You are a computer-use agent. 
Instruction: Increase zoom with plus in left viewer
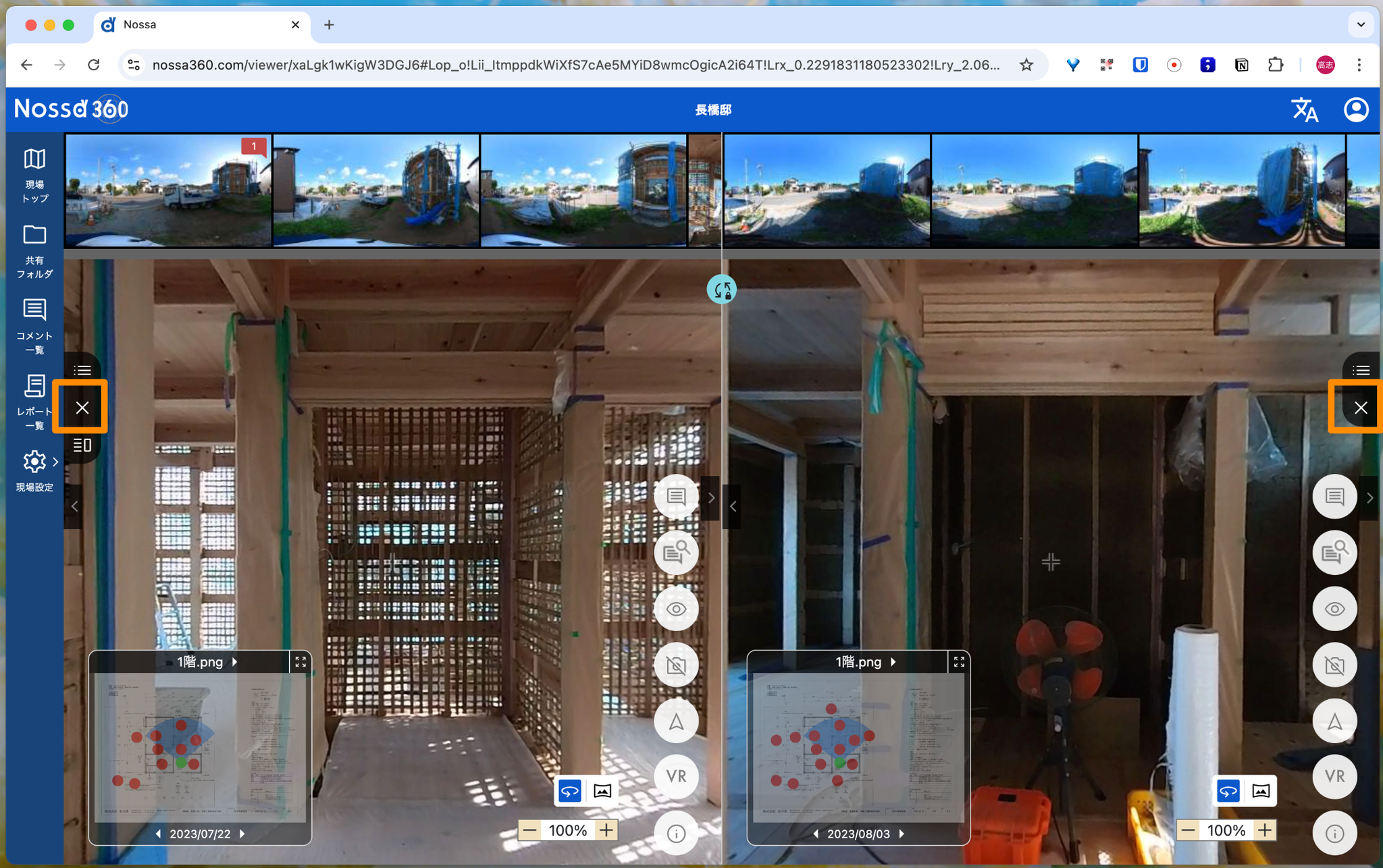coord(606,830)
